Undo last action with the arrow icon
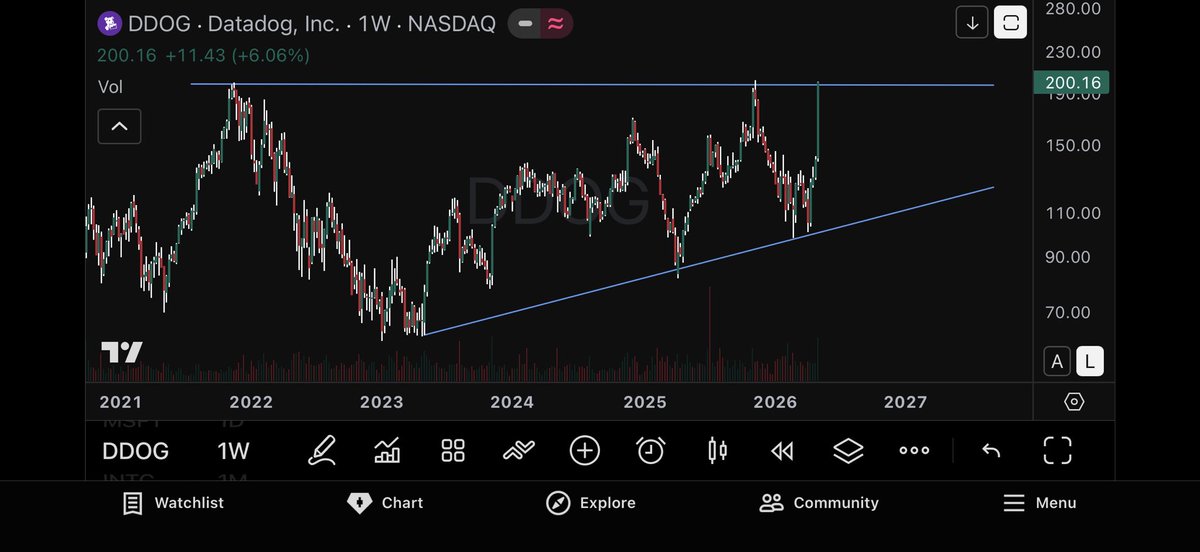 click(991, 451)
